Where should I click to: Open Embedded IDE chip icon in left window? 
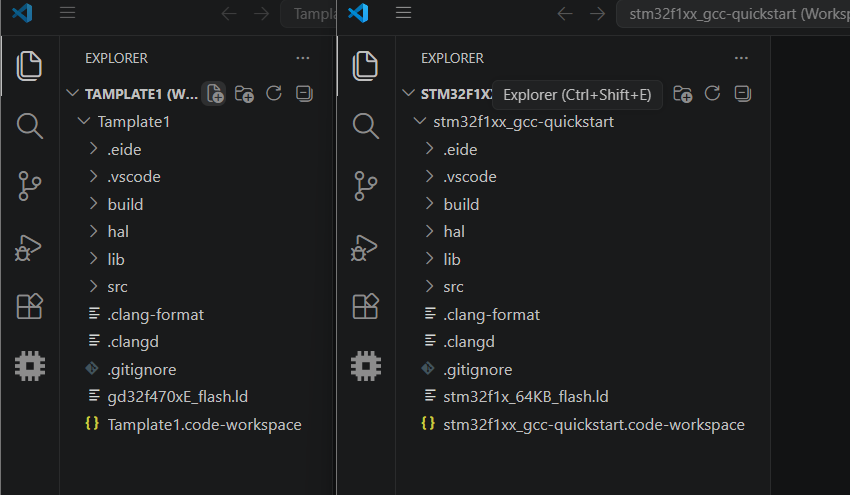click(x=30, y=366)
